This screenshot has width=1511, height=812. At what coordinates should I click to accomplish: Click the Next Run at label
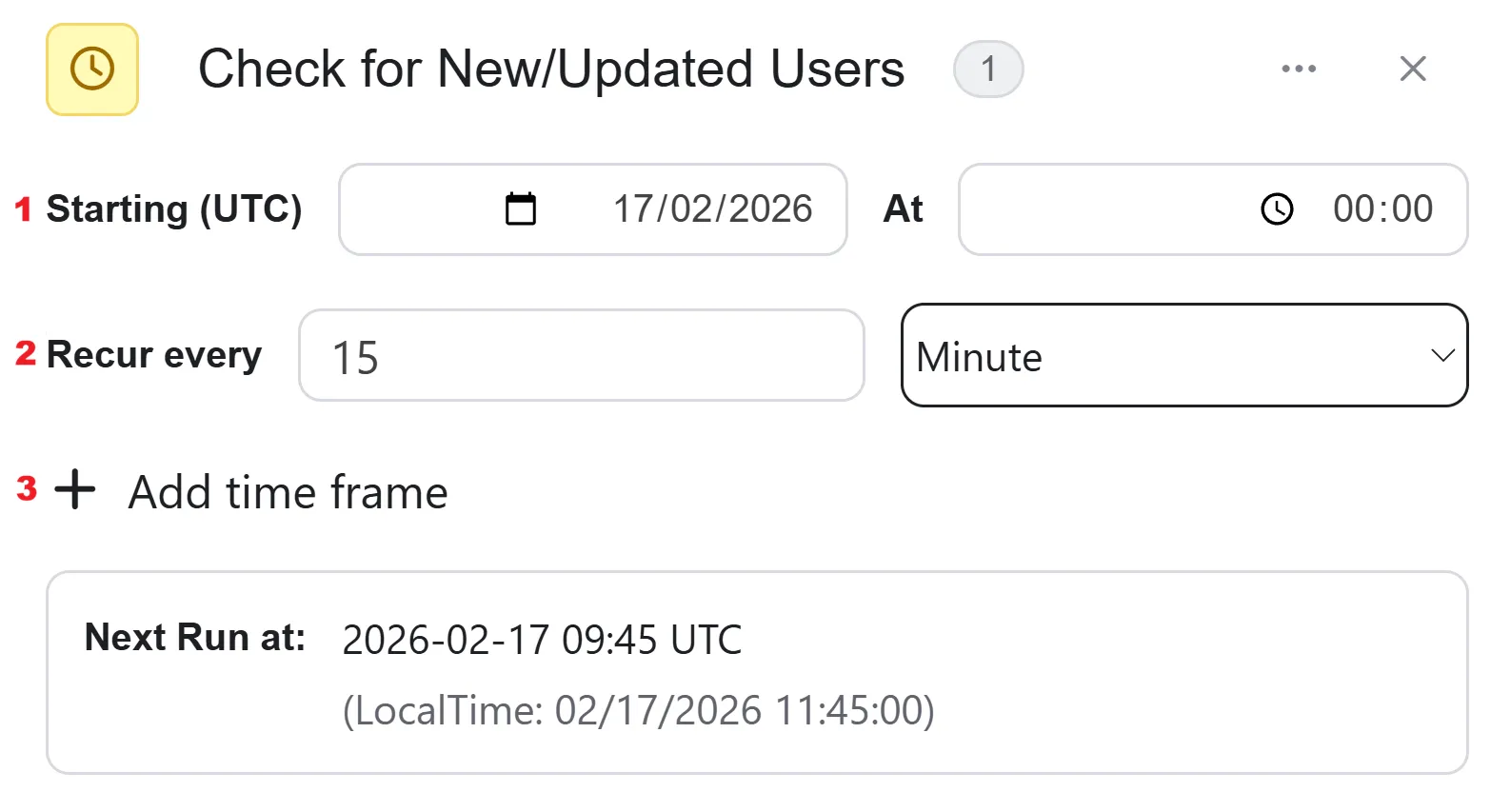pos(195,637)
